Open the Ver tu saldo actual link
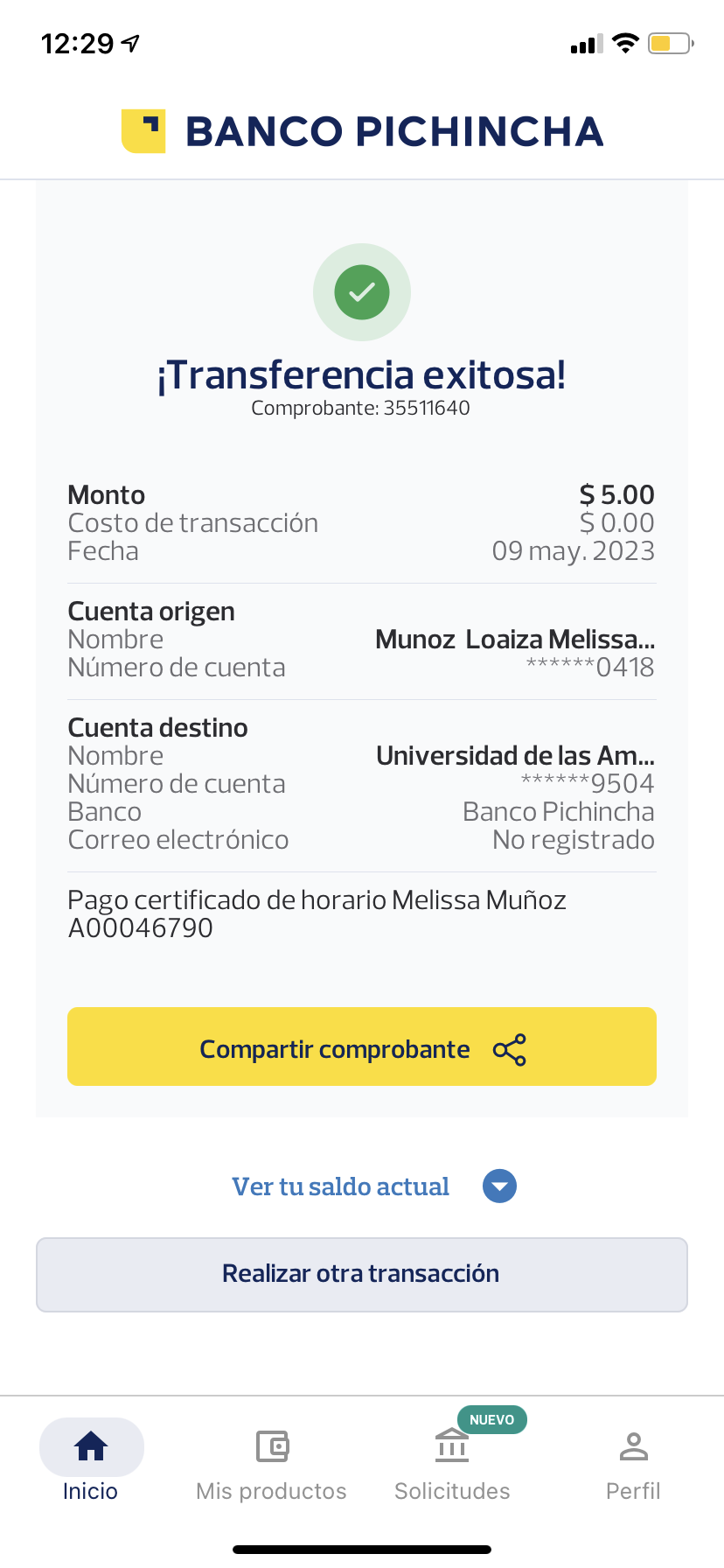The width and height of the screenshot is (724, 1568). point(340,1186)
